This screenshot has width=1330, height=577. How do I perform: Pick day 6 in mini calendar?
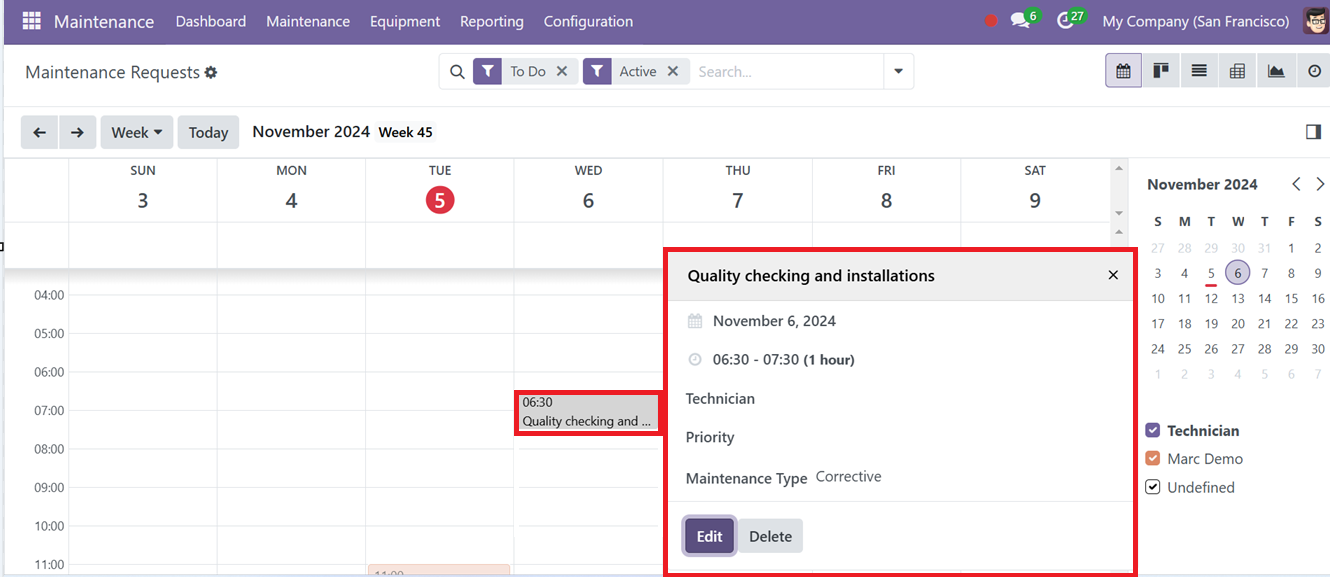point(1238,273)
